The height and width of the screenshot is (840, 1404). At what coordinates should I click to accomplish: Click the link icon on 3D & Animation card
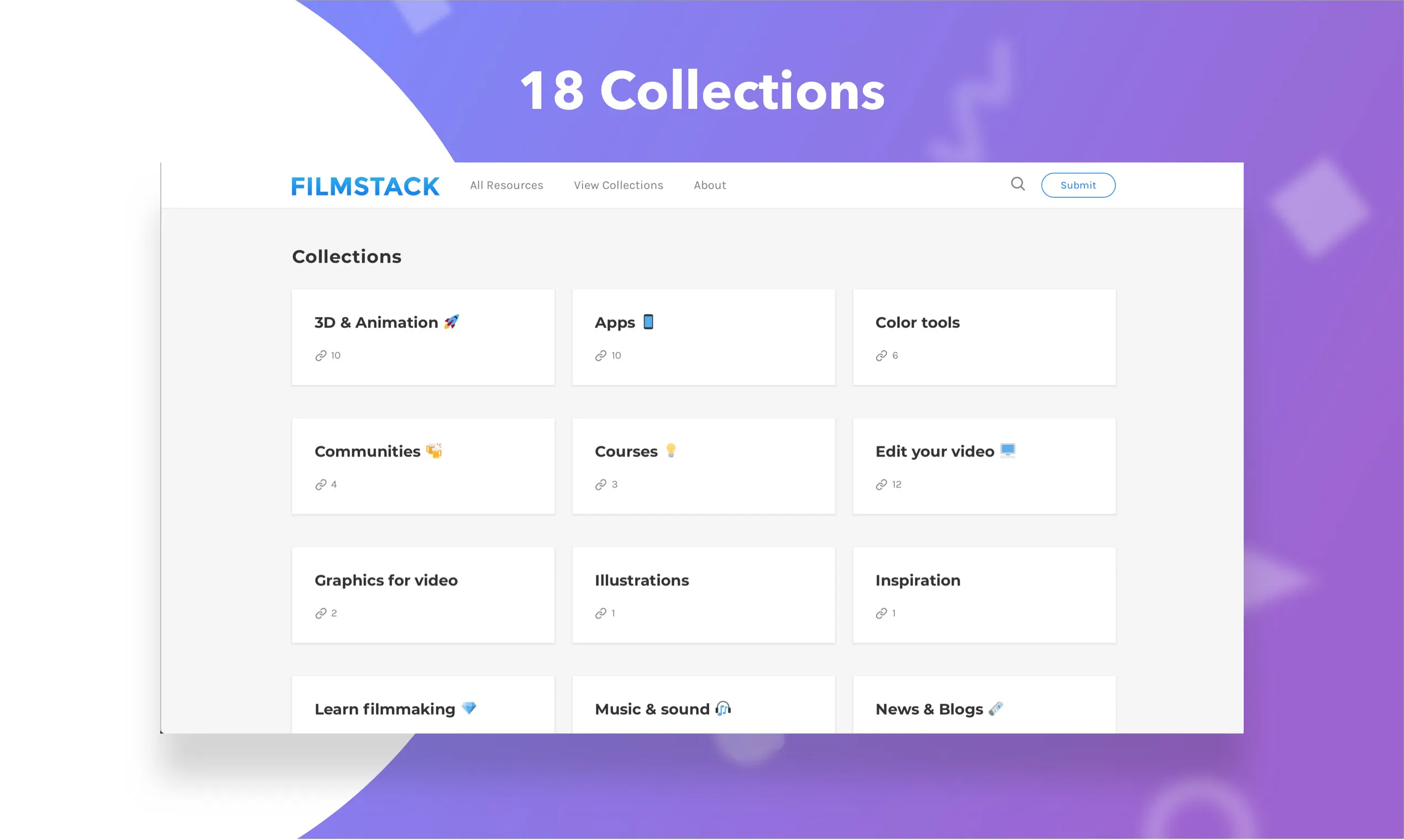[321, 355]
